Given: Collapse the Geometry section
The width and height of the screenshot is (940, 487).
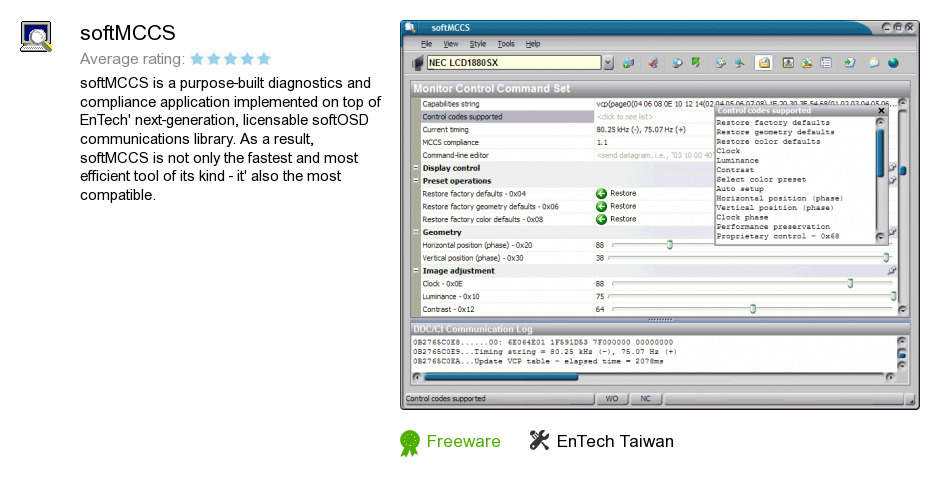Looking at the screenshot, I should click(x=415, y=232).
